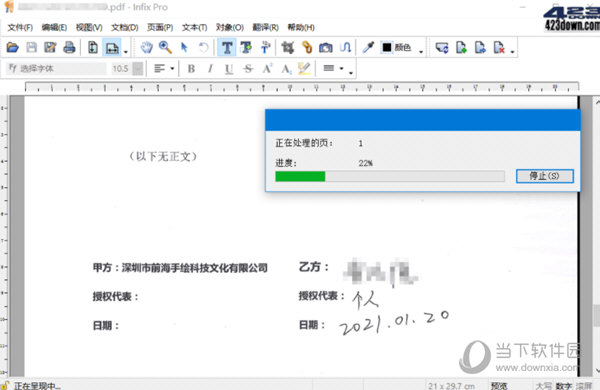Viewport: 600px width, 390px height.
Task: Open the 视图(V) menu
Action: coord(89,27)
